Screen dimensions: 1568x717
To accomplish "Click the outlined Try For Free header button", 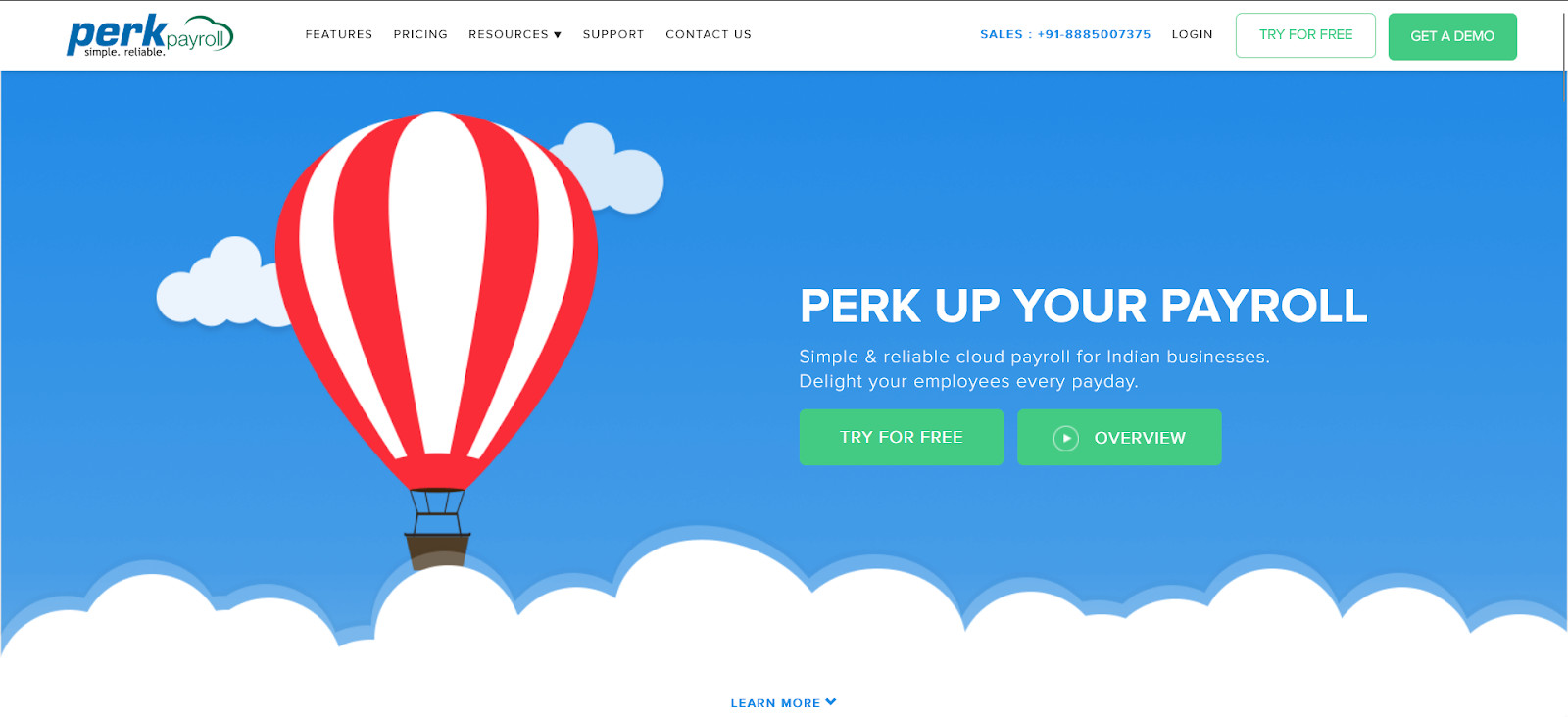I will 1305,35.
